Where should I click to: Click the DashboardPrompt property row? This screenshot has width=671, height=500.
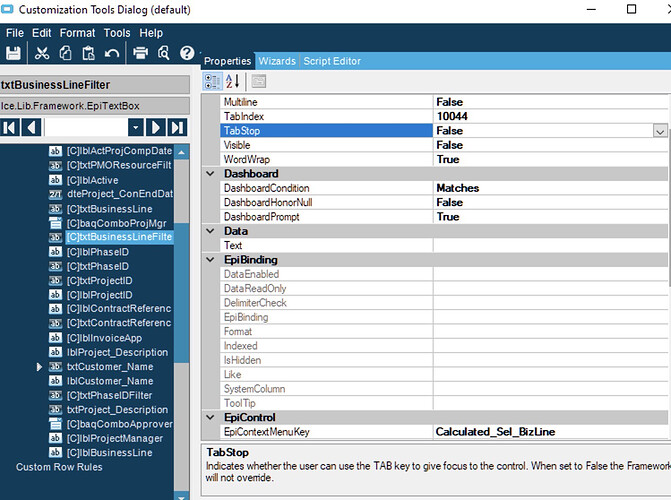443,217
